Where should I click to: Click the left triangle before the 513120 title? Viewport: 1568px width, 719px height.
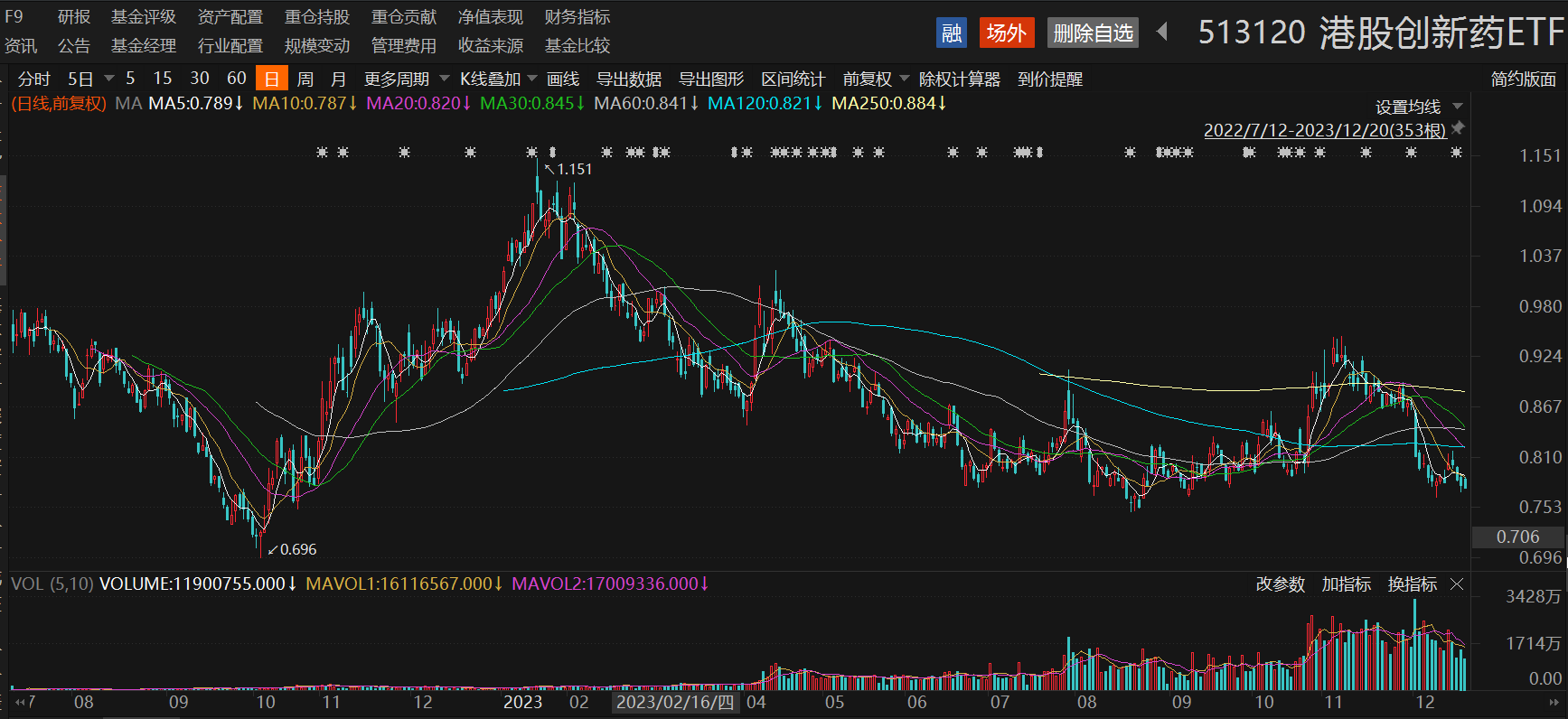pyautogui.click(x=1162, y=33)
